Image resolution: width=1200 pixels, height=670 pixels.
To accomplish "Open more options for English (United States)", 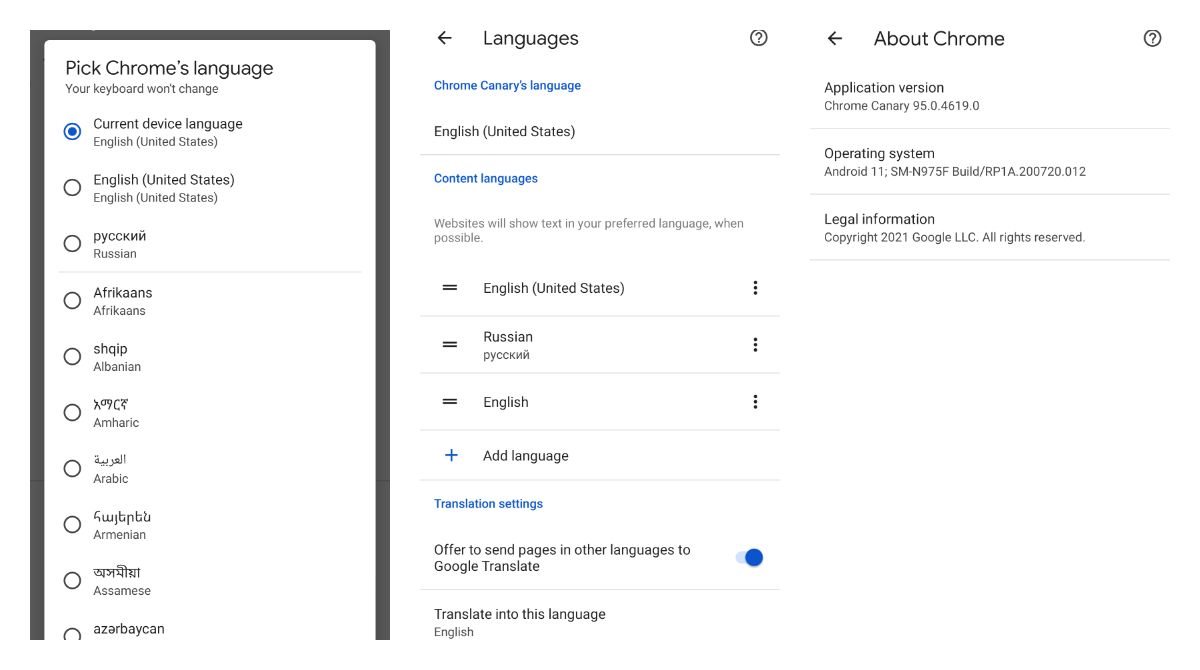I will click(x=755, y=288).
